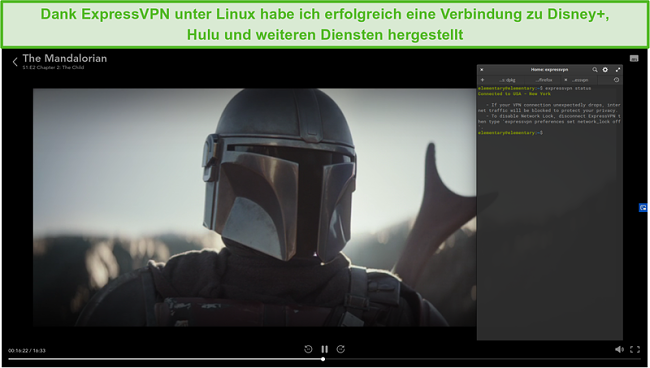Switch to the dpkg terminal tab
Image resolution: width=650 pixels, height=368 pixels.
(507, 80)
